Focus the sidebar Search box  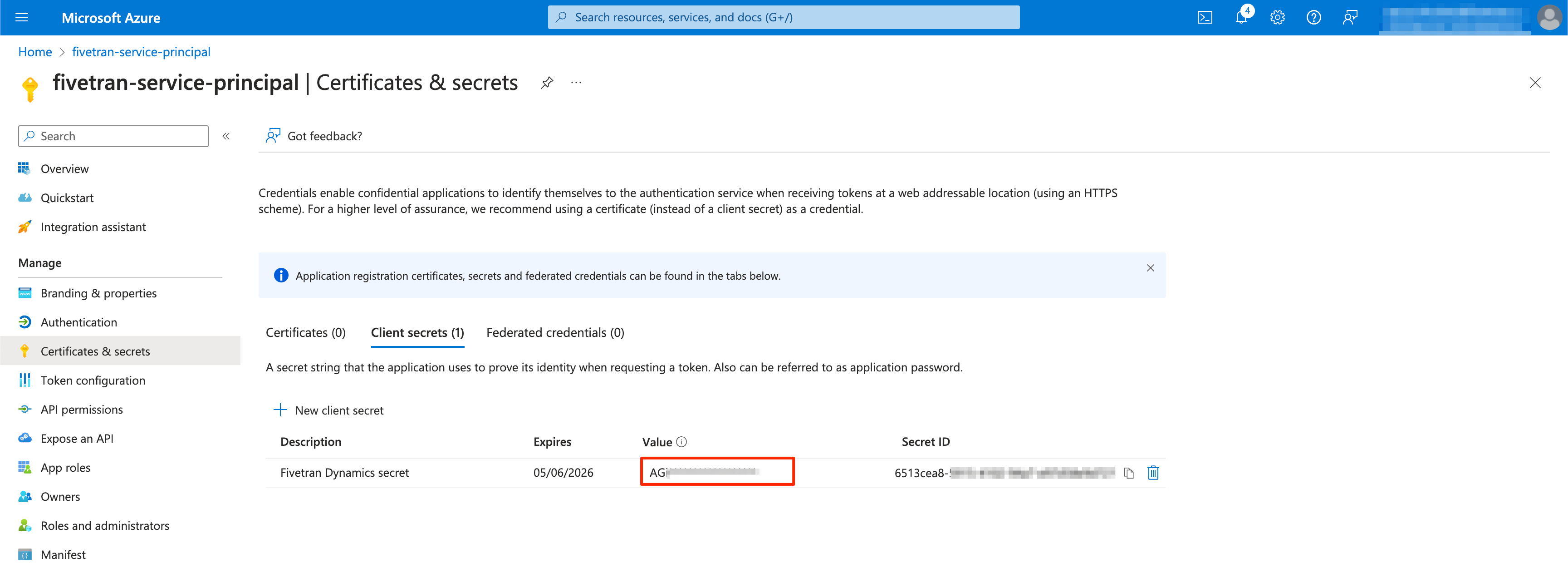[x=113, y=136]
